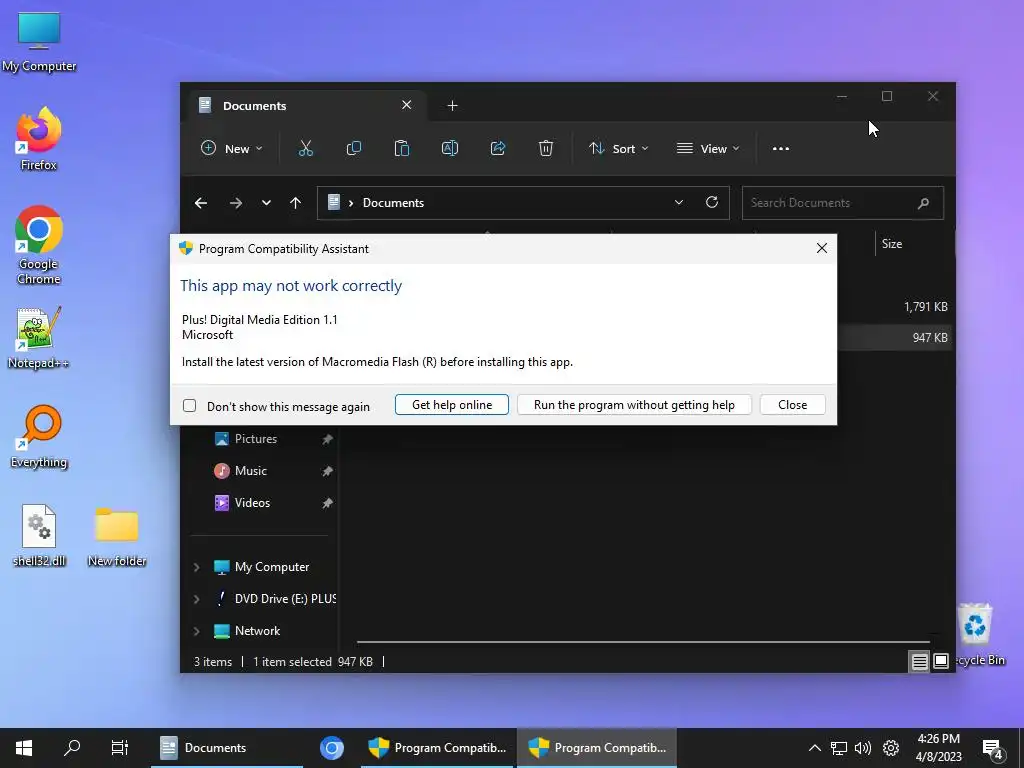Viewport: 1024px width, 768px height.
Task: Select shell32.dll file on desktop
Action: (x=39, y=536)
